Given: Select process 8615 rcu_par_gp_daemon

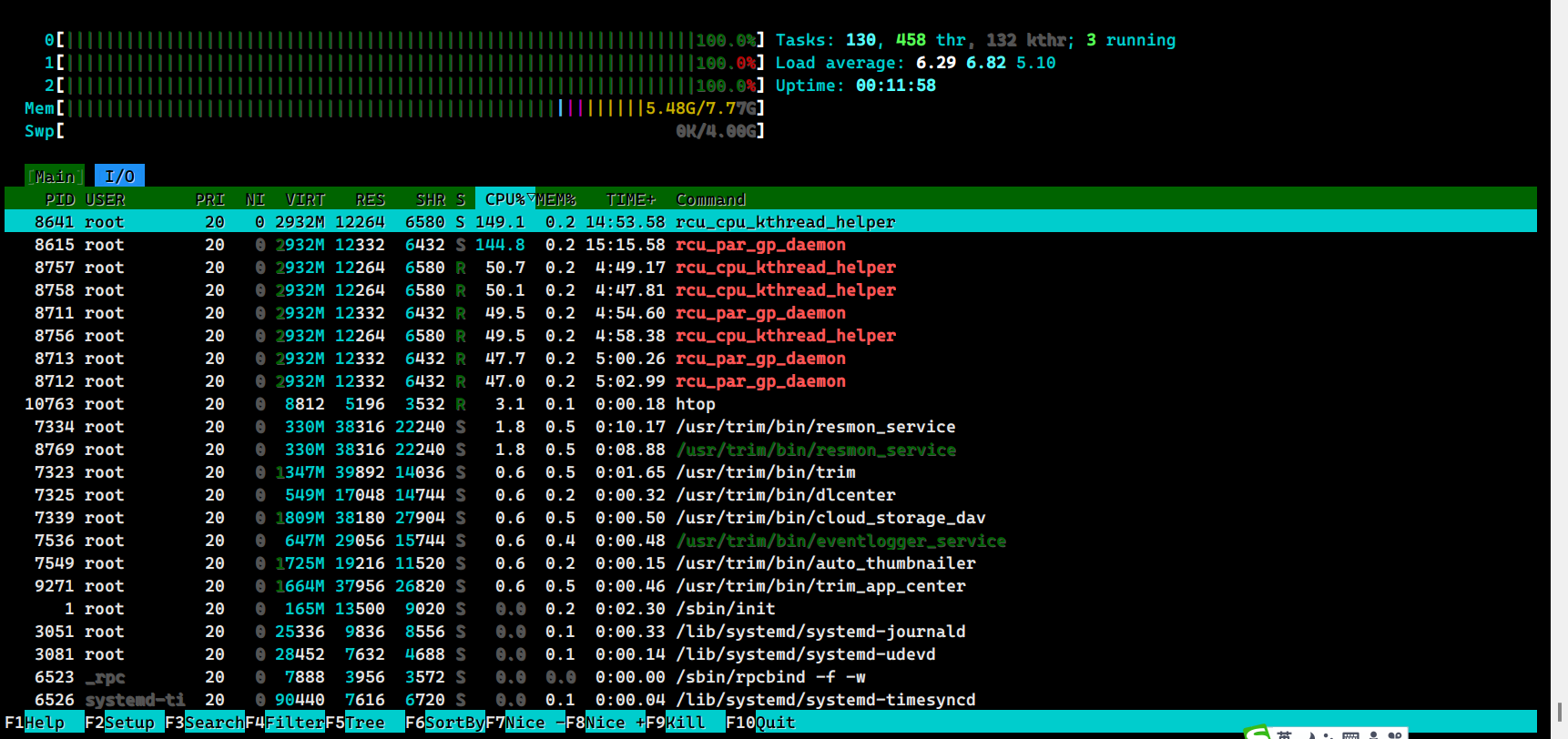Looking at the screenshot, I should click(x=770, y=245).
